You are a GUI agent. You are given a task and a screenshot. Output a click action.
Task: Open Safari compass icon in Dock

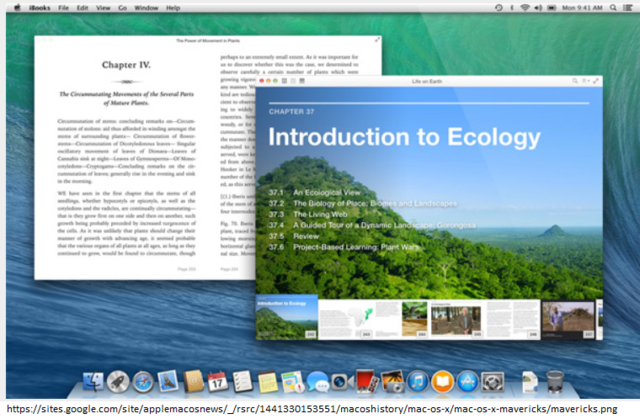pyautogui.click(x=143, y=382)
